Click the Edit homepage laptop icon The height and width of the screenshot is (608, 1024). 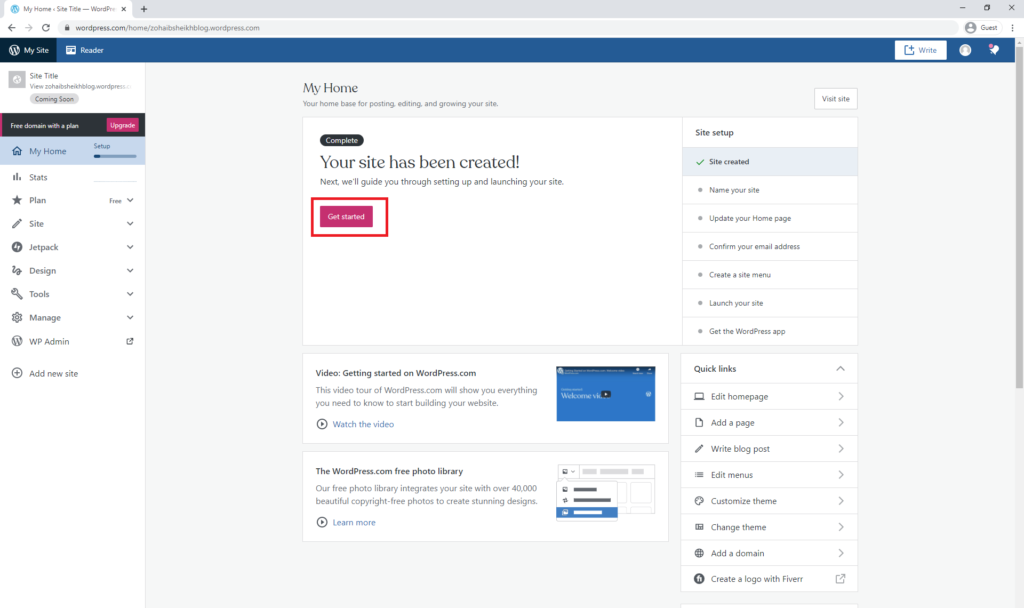point(699,396)
